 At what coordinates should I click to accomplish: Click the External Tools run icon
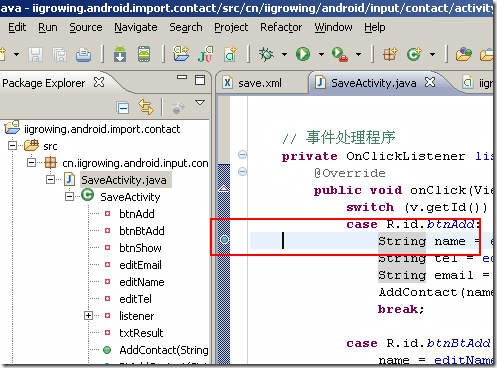(x=340, y=54)
